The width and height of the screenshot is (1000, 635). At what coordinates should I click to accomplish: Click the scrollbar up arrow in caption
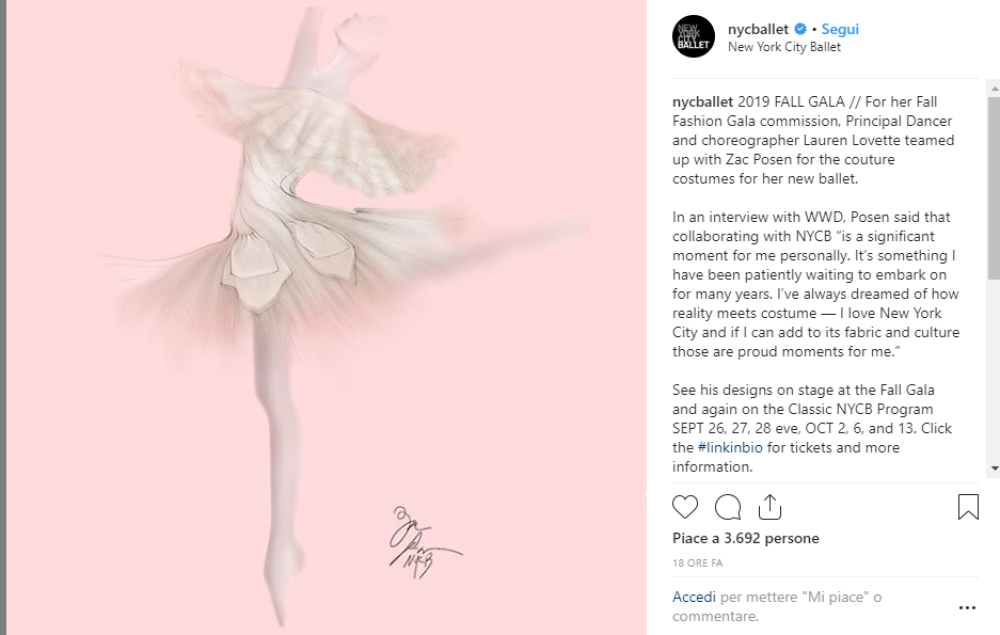click(x=994, y=90)
